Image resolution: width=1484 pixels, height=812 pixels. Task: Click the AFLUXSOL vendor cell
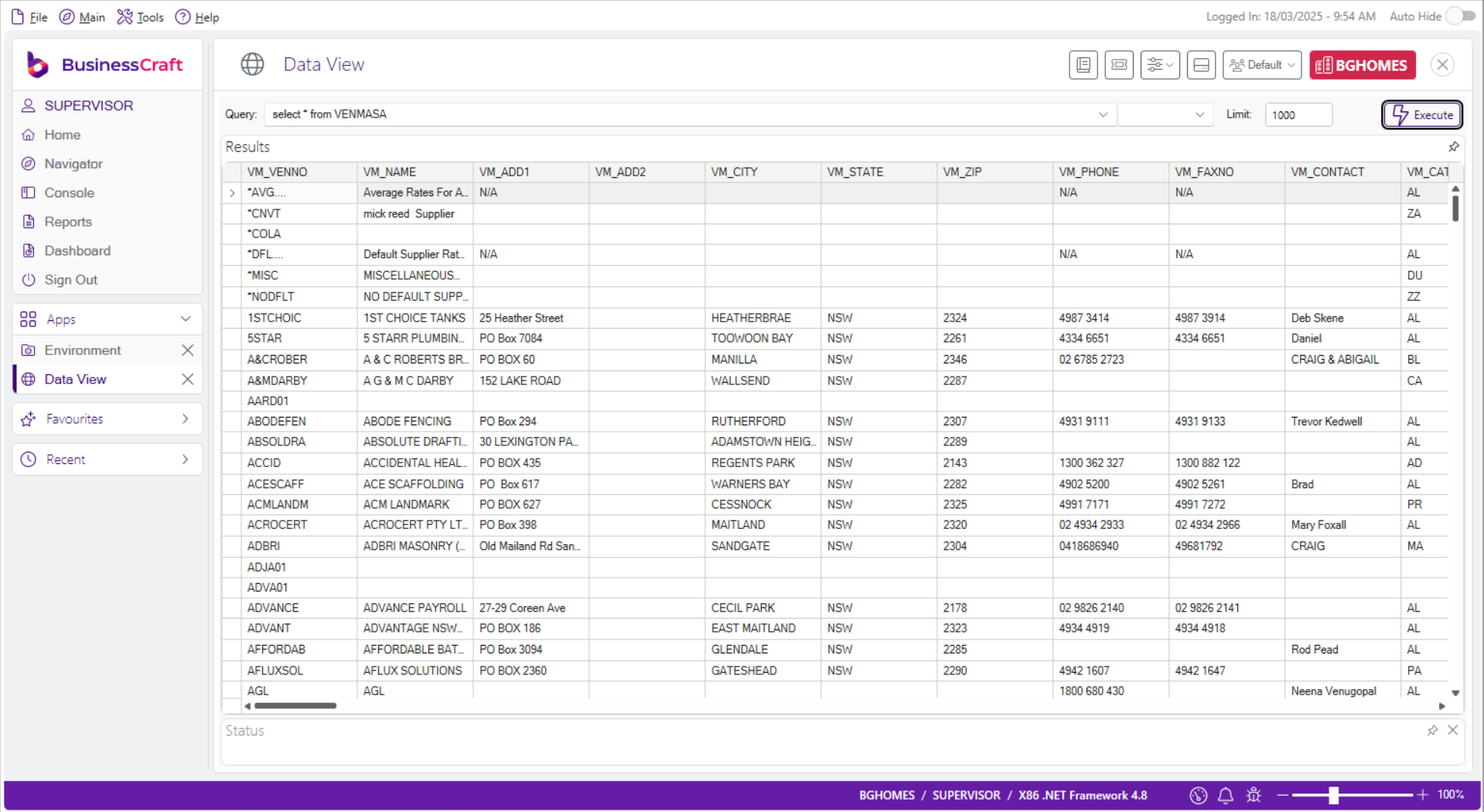pyautogui.click(x=299, y=670)
